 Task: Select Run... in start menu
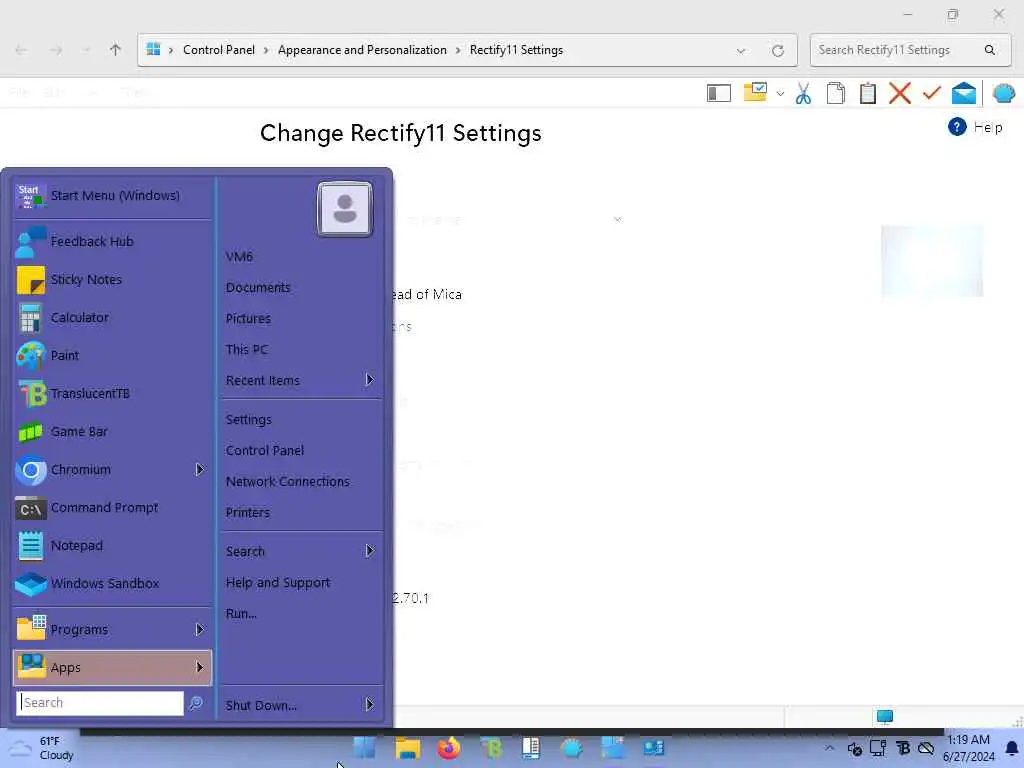pyautogui.click(x=302, y=613)
